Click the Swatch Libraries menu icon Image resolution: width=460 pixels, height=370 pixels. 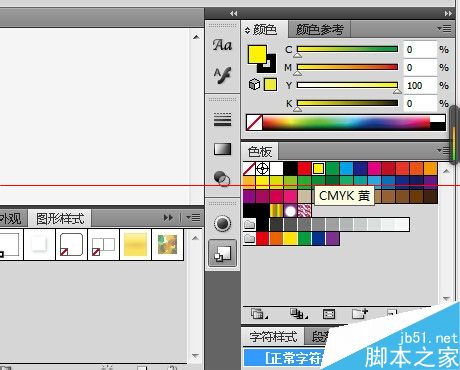pyautogui.click(x=259, y=314)
